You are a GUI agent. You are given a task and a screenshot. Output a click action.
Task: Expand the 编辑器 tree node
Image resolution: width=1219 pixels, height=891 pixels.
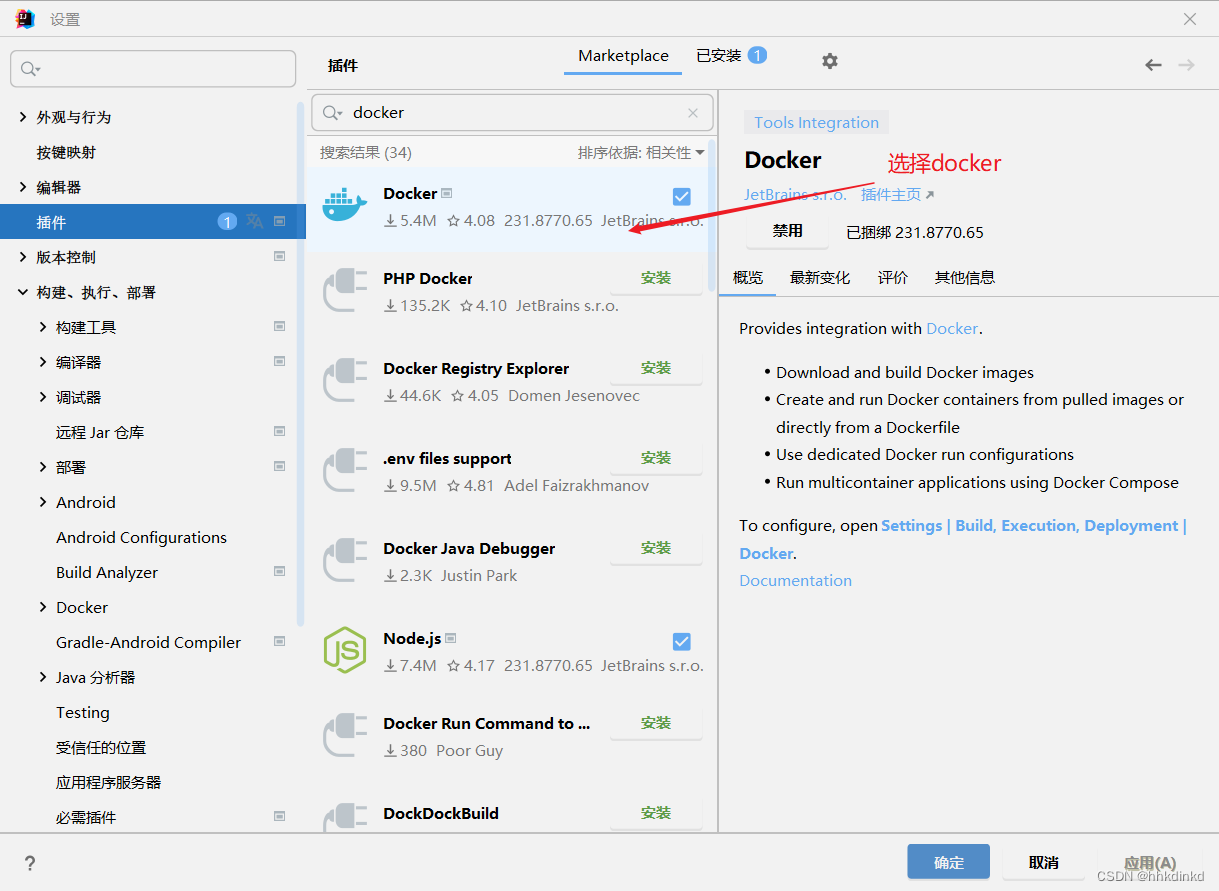23,187
